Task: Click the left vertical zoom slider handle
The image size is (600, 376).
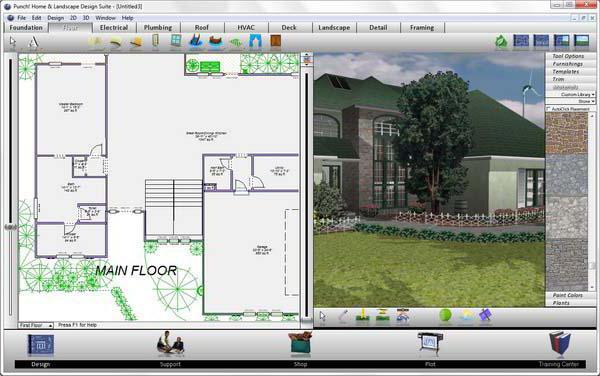Action: coord(10,227)
